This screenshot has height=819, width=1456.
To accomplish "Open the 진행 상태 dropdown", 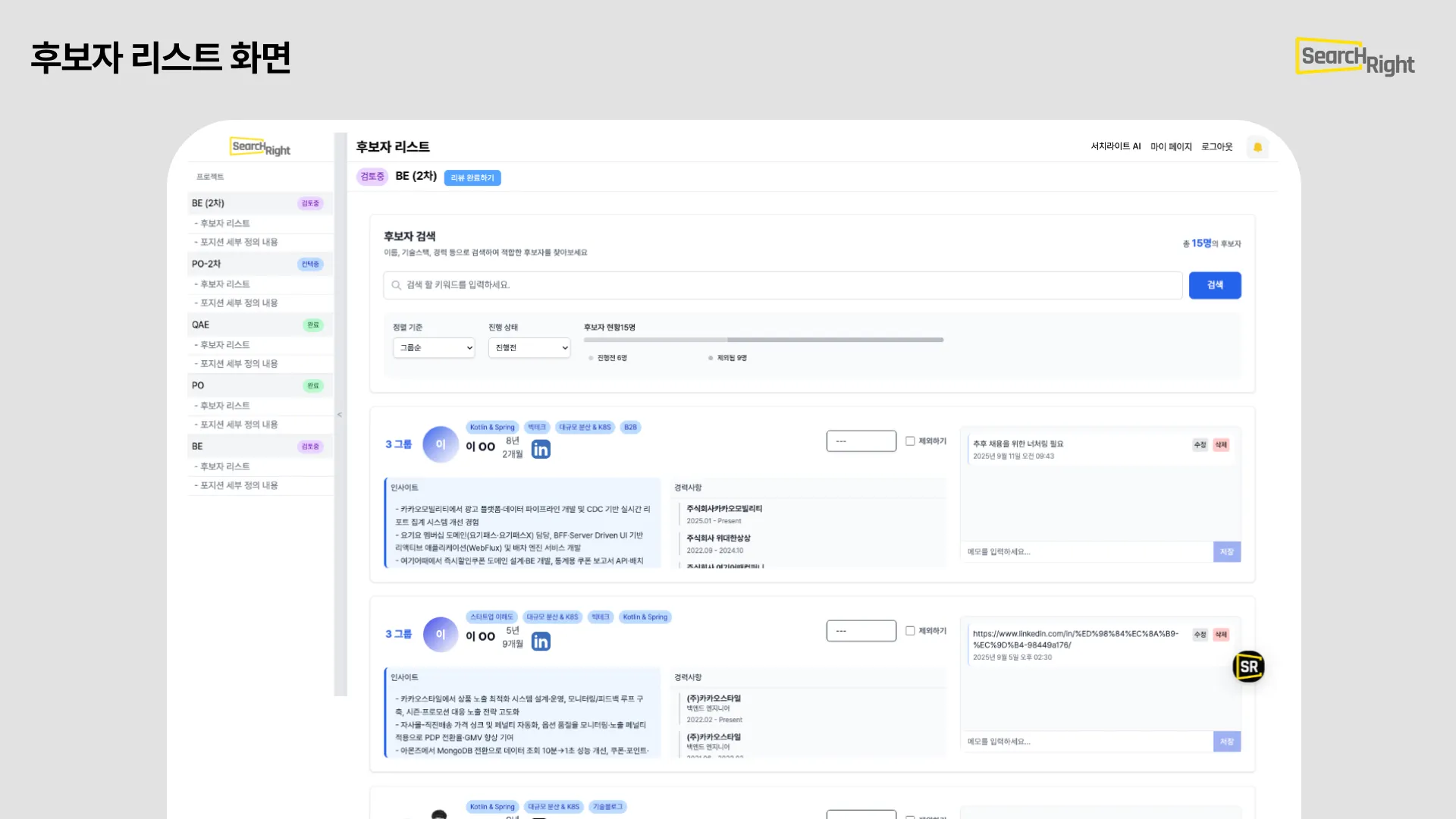I will 529,348.
